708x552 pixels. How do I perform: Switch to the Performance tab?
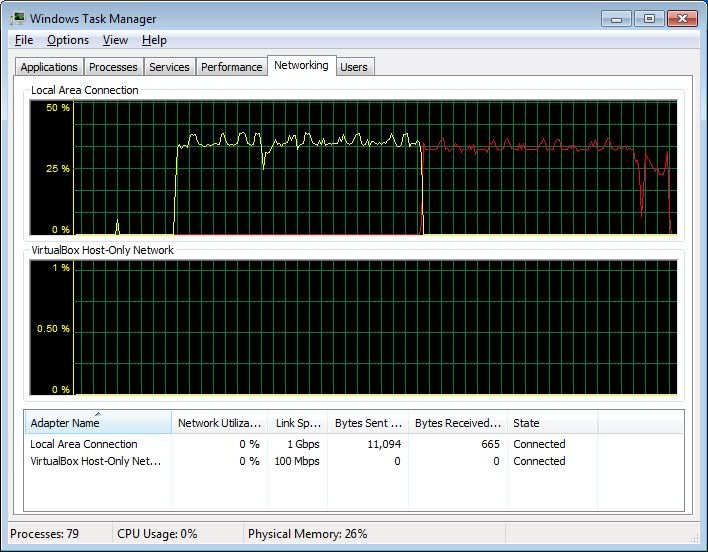point(232,67)
